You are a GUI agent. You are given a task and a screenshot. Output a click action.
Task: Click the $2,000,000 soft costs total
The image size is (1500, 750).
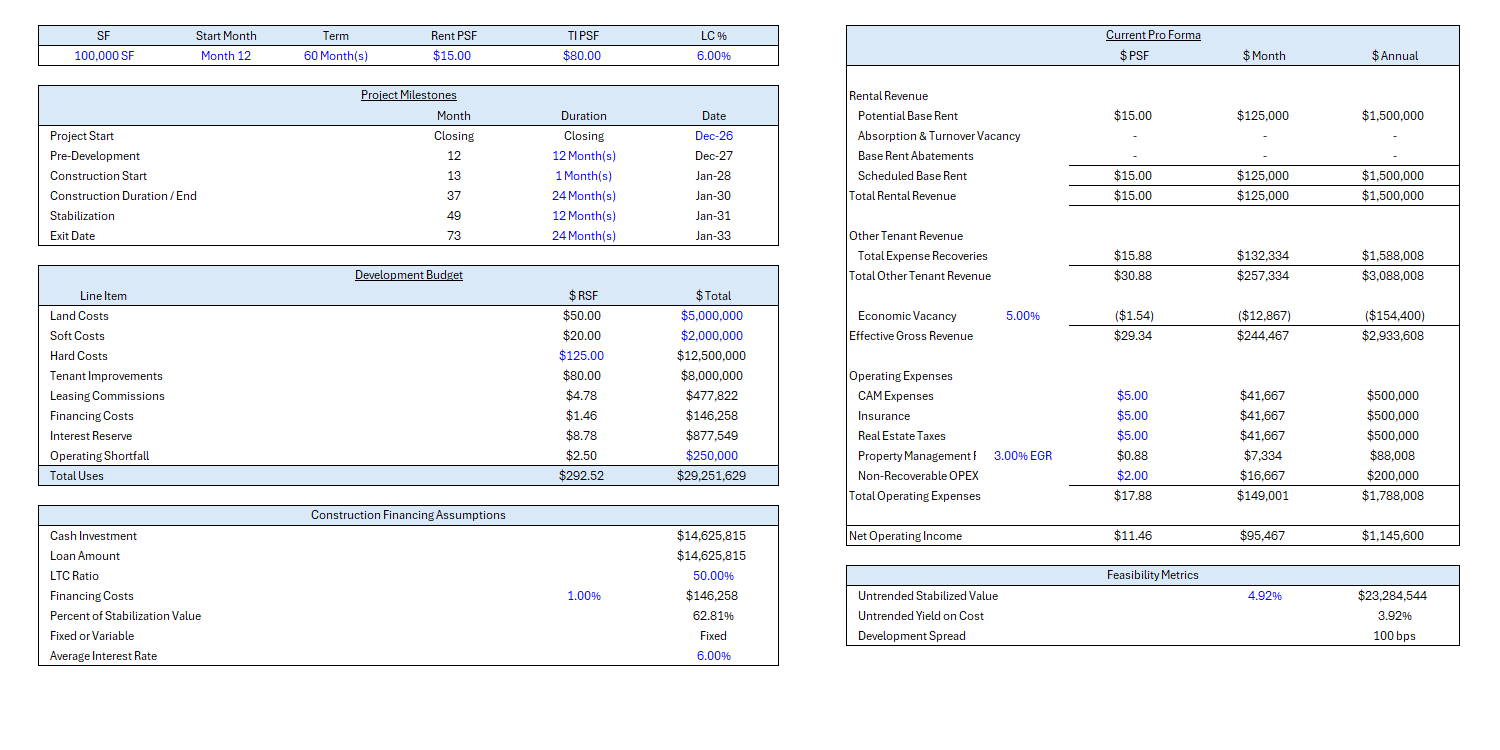712,336
